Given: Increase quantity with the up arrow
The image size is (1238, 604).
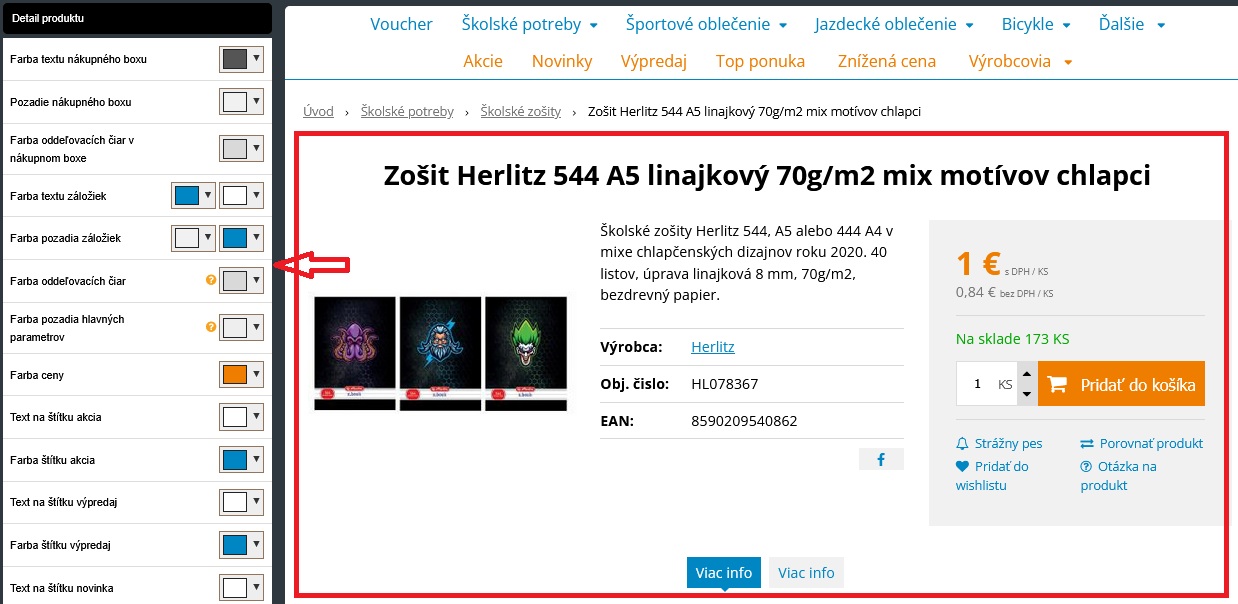Looking at the screenshot, I should 1026,373.
